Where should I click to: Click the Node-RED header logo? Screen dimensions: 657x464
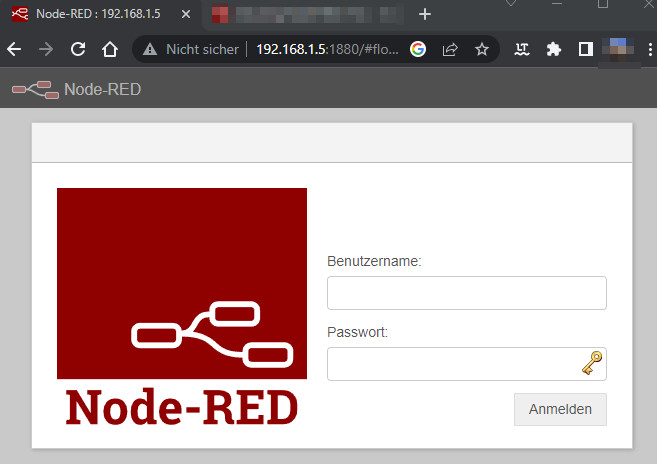36,90
